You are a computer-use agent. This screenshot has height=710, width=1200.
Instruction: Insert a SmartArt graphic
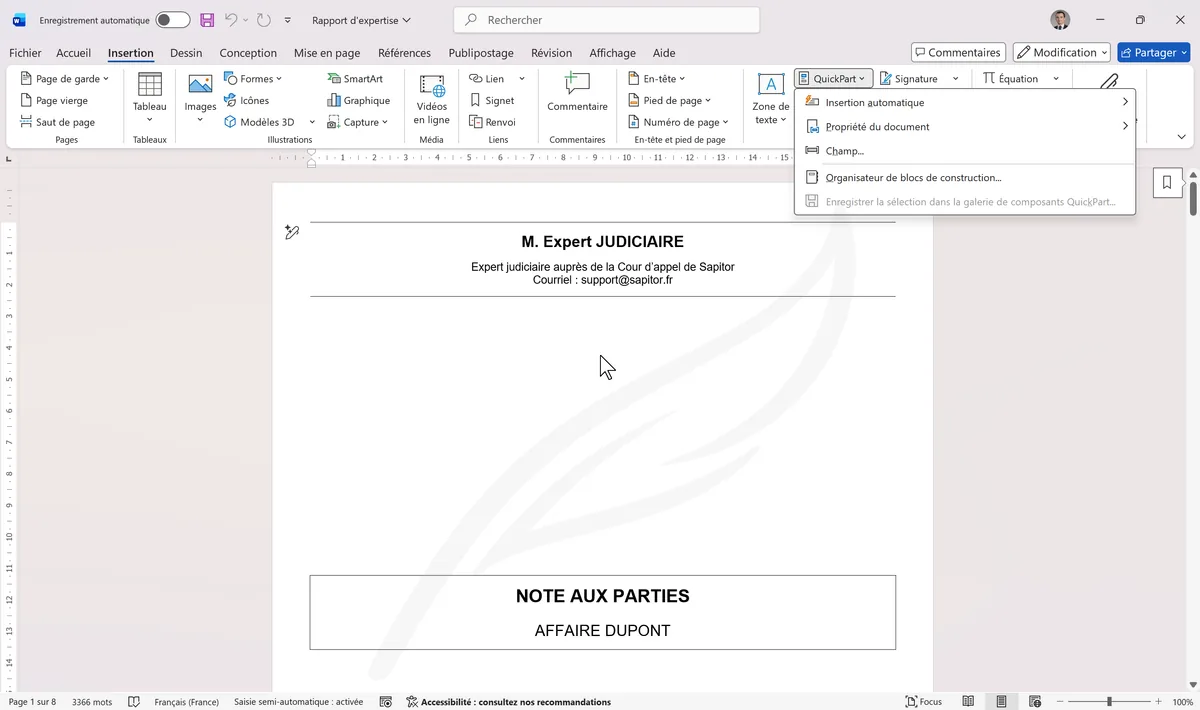(357, 78)
